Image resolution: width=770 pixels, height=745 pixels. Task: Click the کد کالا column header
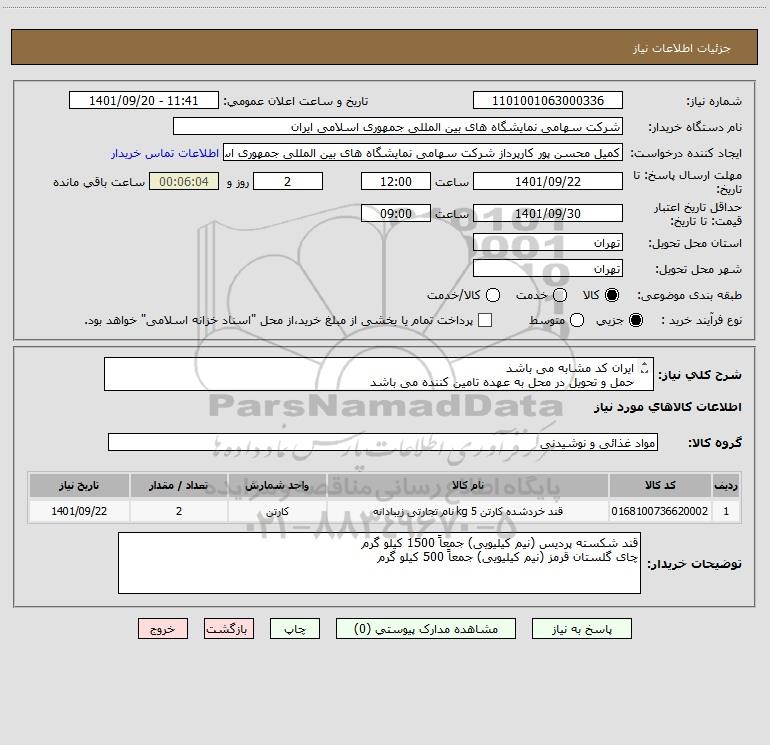point(660,485)
